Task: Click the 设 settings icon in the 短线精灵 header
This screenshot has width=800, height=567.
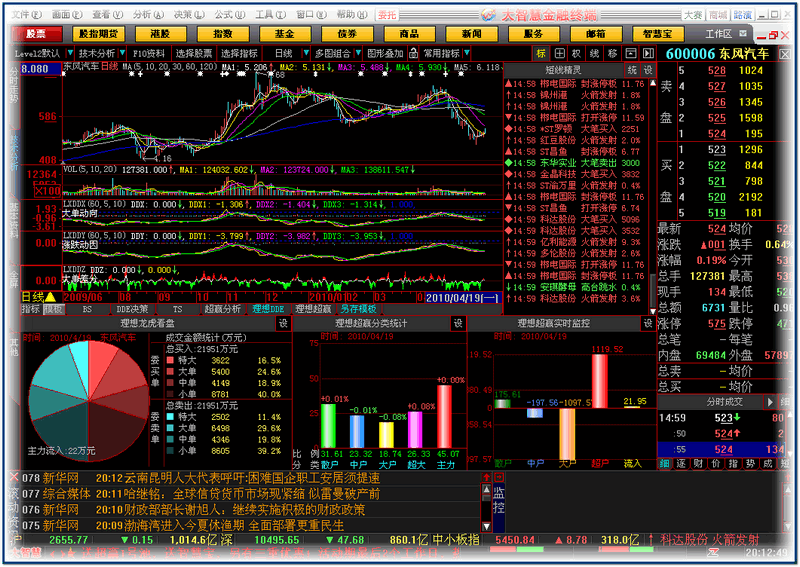Action: click(648, 70)
